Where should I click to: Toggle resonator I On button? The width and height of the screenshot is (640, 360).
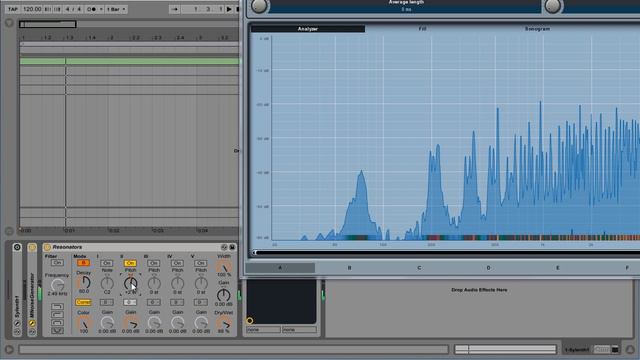[x=107, y=263]
